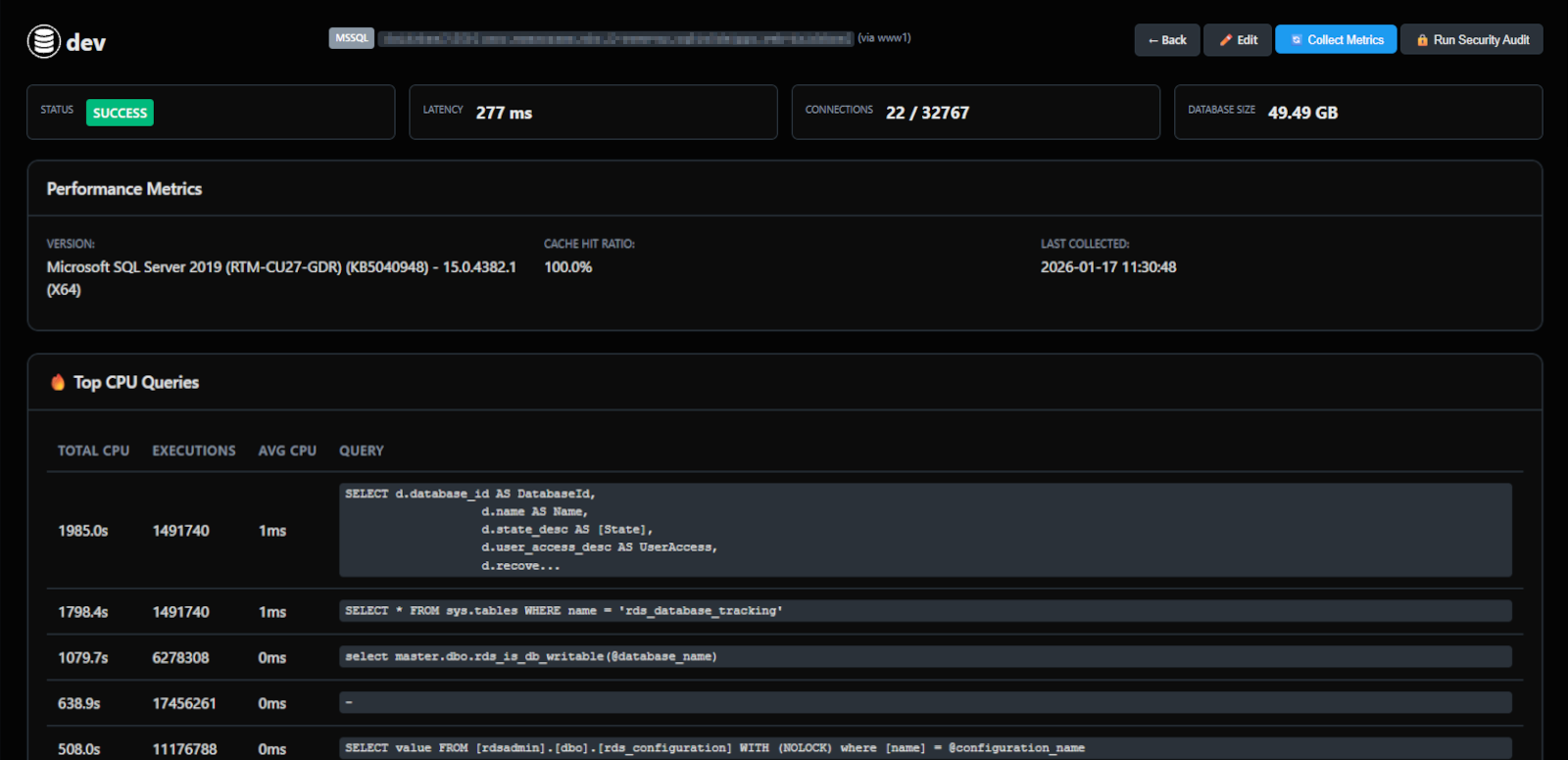The height and width of the screenshot is (760, 1568).
Task: Select the rds_is_db_writable query row
Action: click(924, 656)
